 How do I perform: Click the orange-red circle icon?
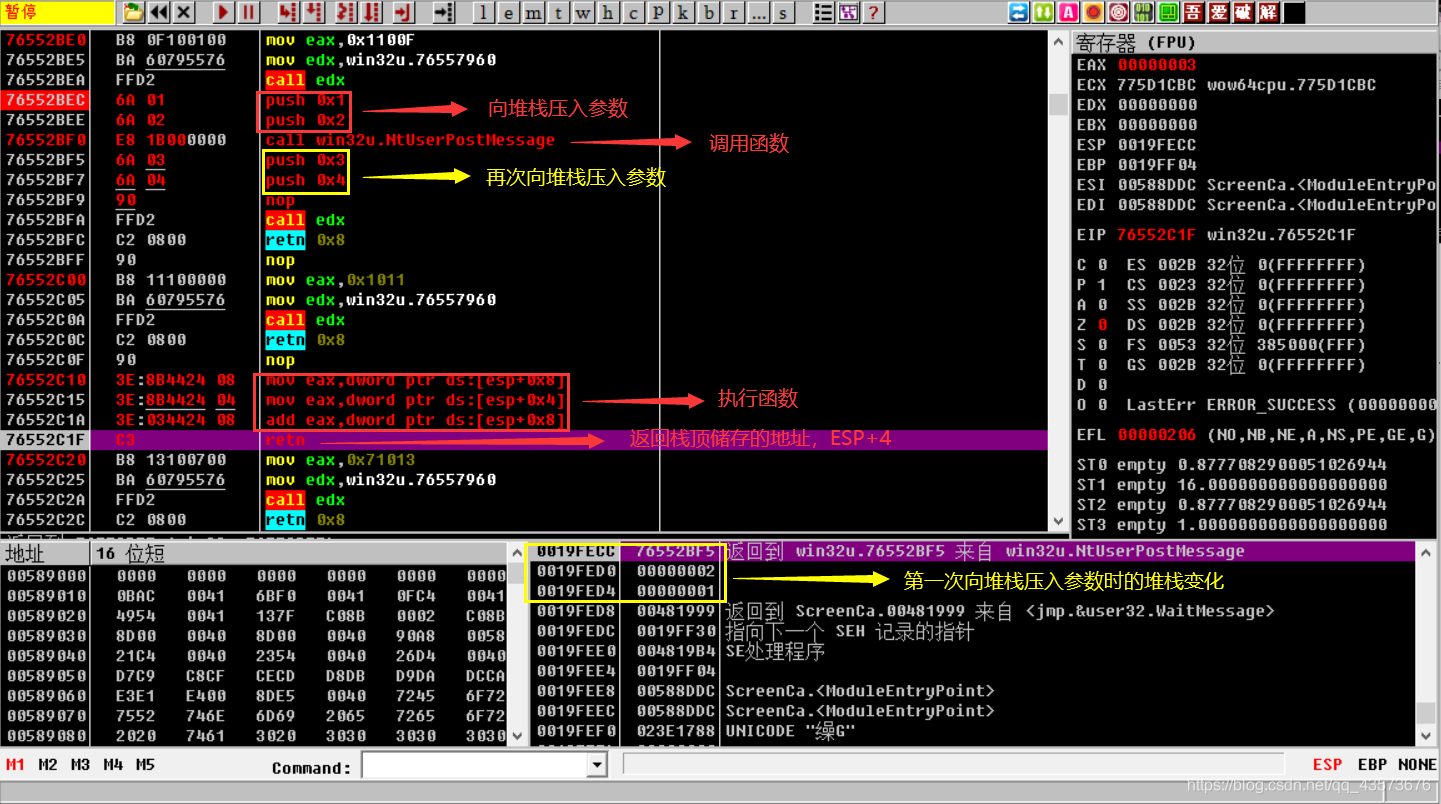pyautogui.click(x=1094, y=13)
